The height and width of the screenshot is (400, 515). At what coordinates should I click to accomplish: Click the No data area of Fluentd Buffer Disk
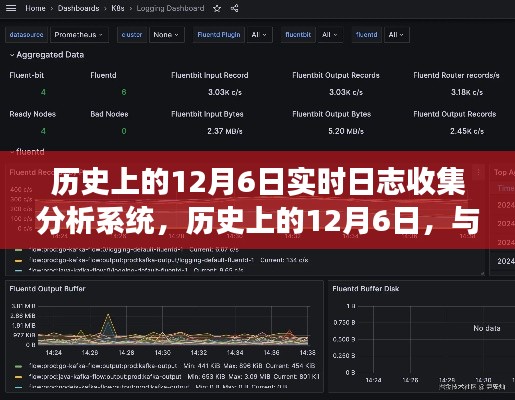tap(487, 328)
